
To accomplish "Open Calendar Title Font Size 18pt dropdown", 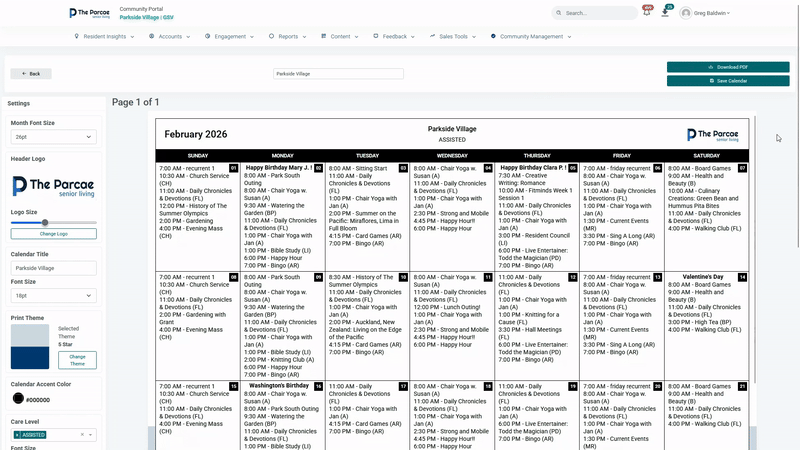I will 54,295.
